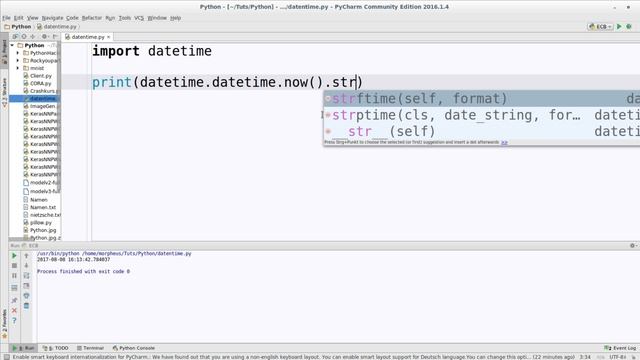This screenshot has height=360, width=640.
Task: Toggle soft-wrap icon in the Run panel
Action: (27, 276)
